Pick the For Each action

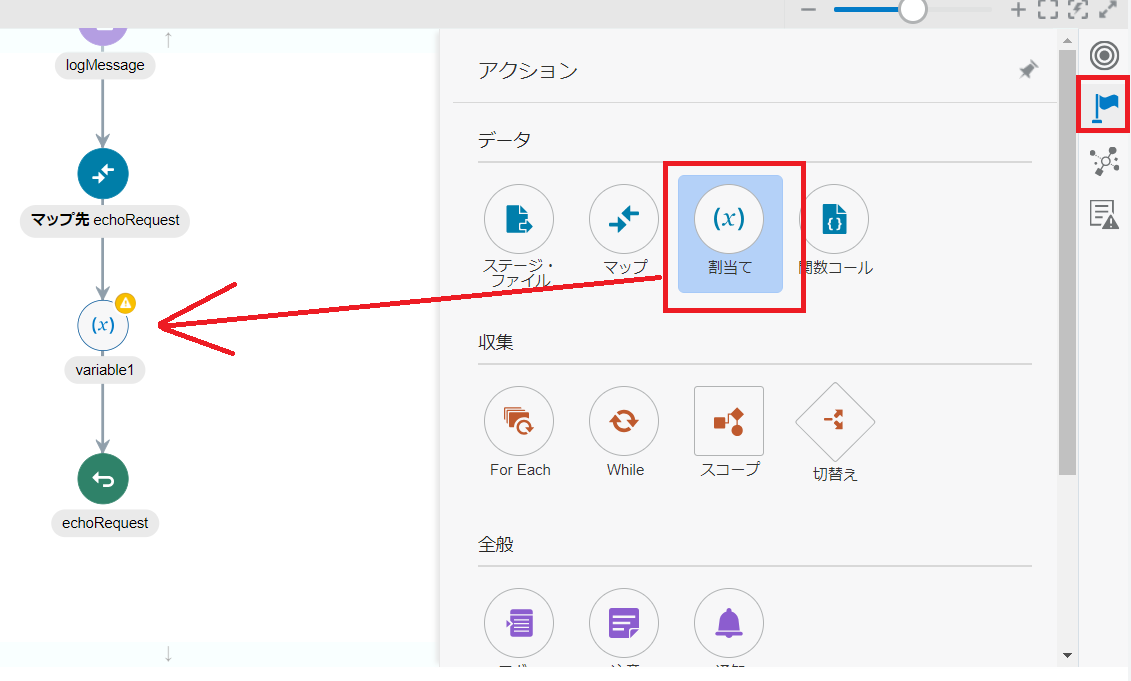(519, 421)
